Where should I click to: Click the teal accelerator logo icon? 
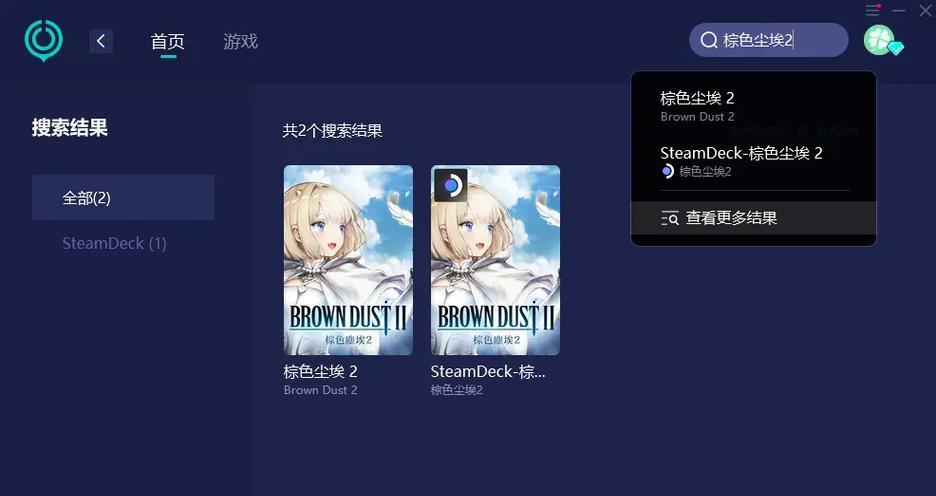point(44,41)
